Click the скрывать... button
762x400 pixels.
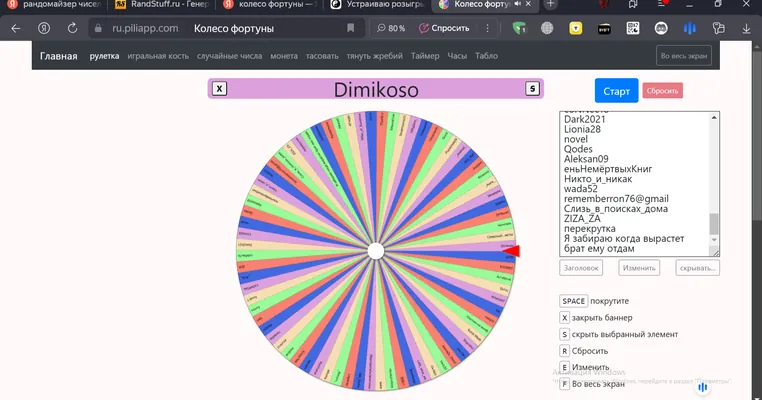(697, 268)
